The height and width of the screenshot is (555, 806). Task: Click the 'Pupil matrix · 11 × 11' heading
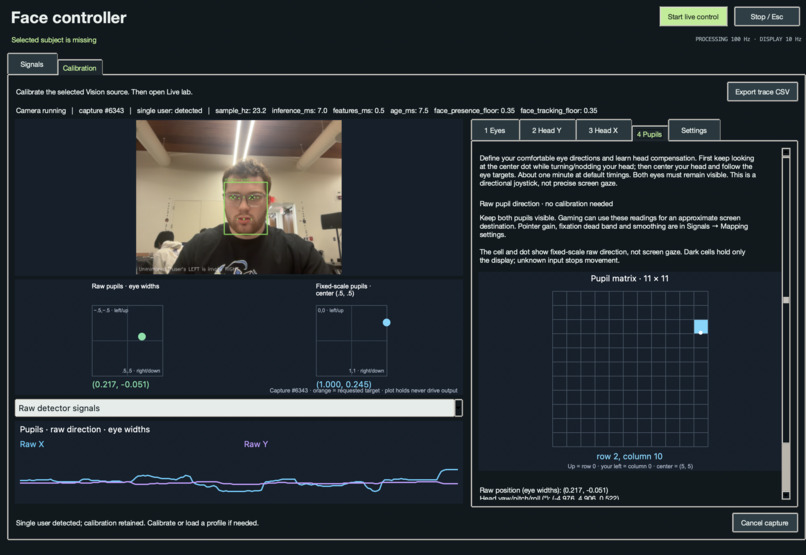629,279
